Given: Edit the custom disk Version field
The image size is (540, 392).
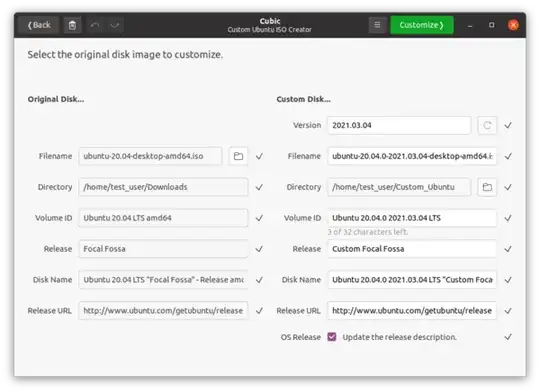Looking at the screenshot, I should 399,125.
